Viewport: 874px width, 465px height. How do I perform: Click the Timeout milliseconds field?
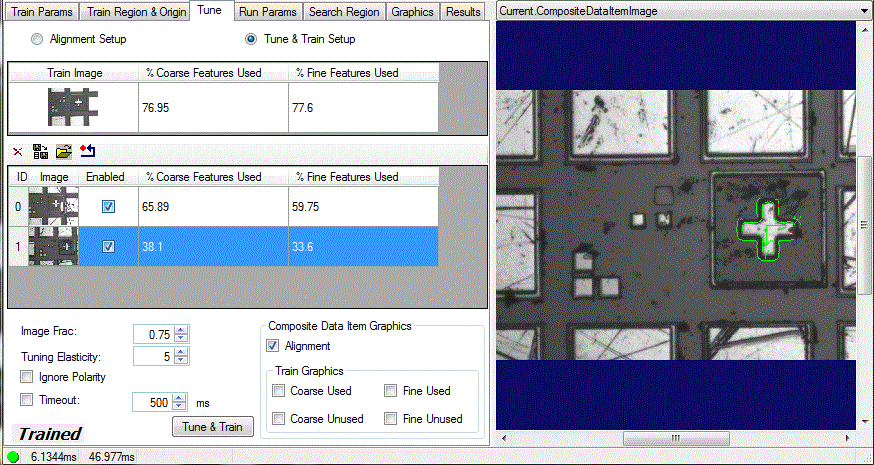click(153, 401)
